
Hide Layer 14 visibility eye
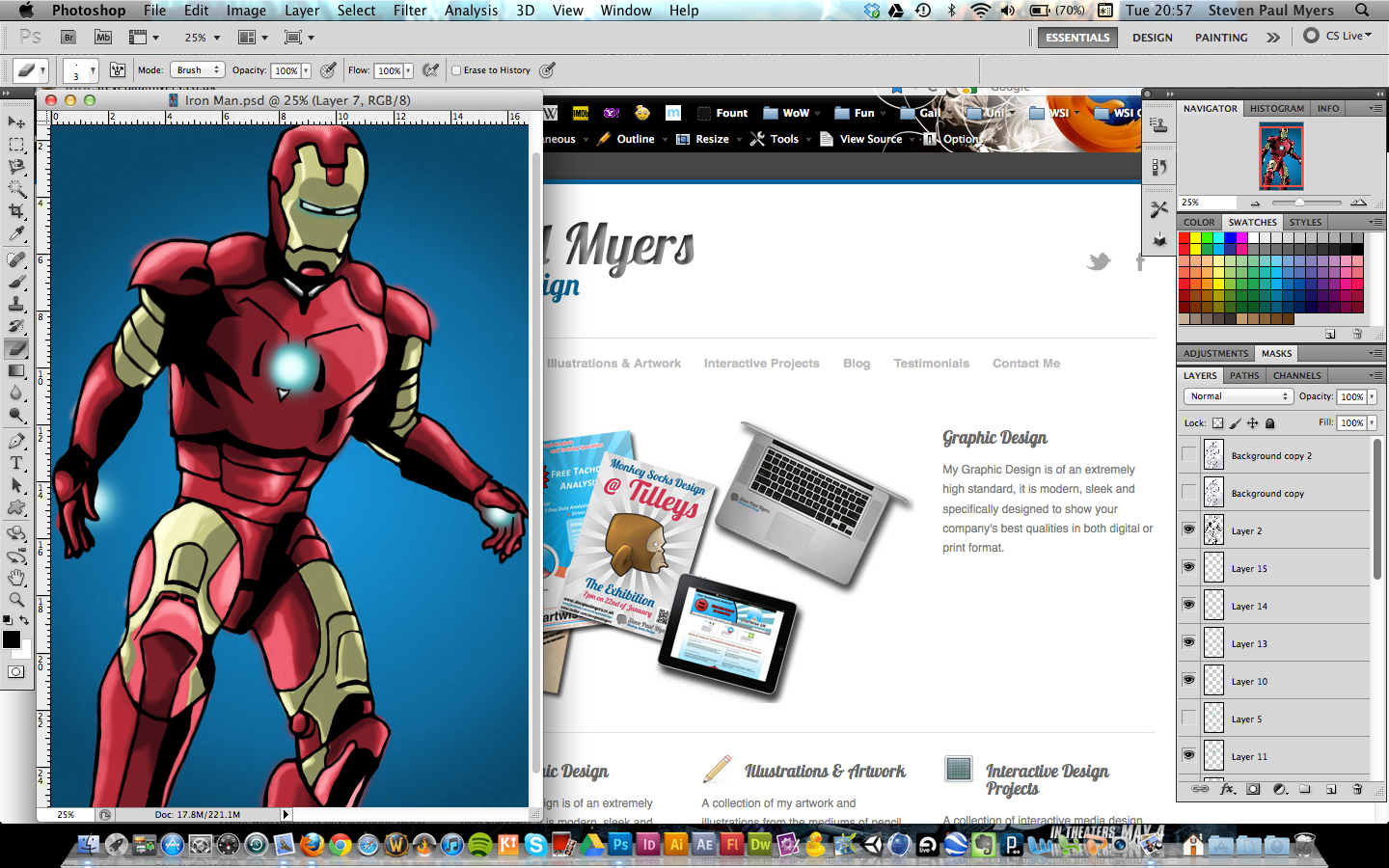(x=1188, y=606)
